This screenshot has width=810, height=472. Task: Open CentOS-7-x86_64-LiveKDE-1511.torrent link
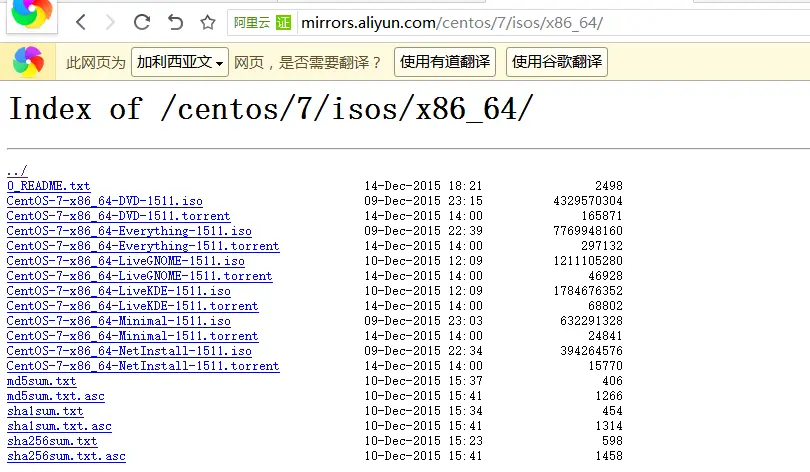click(132, 306)
